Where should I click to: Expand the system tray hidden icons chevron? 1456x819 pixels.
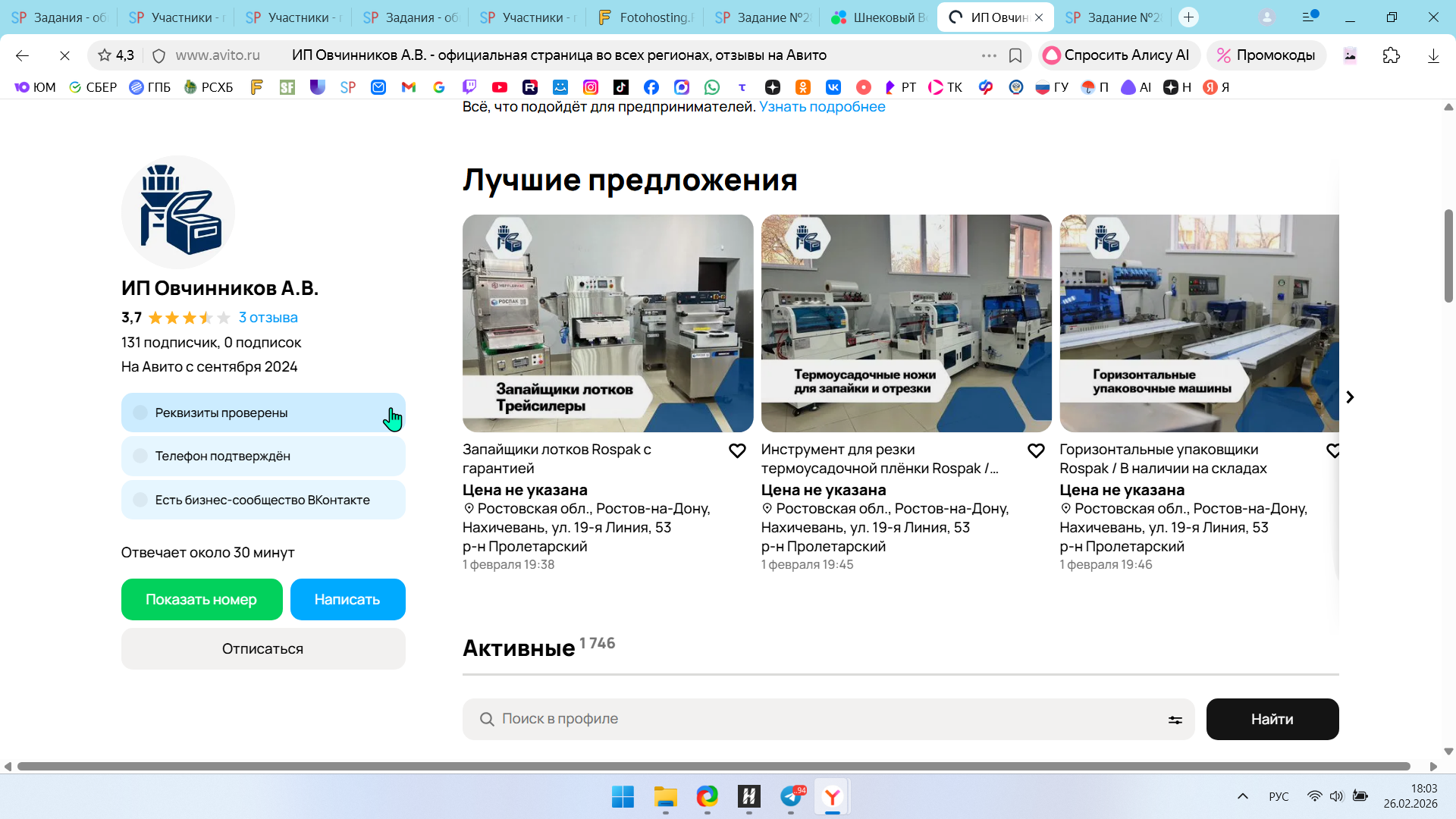[x=1242, y=796]
